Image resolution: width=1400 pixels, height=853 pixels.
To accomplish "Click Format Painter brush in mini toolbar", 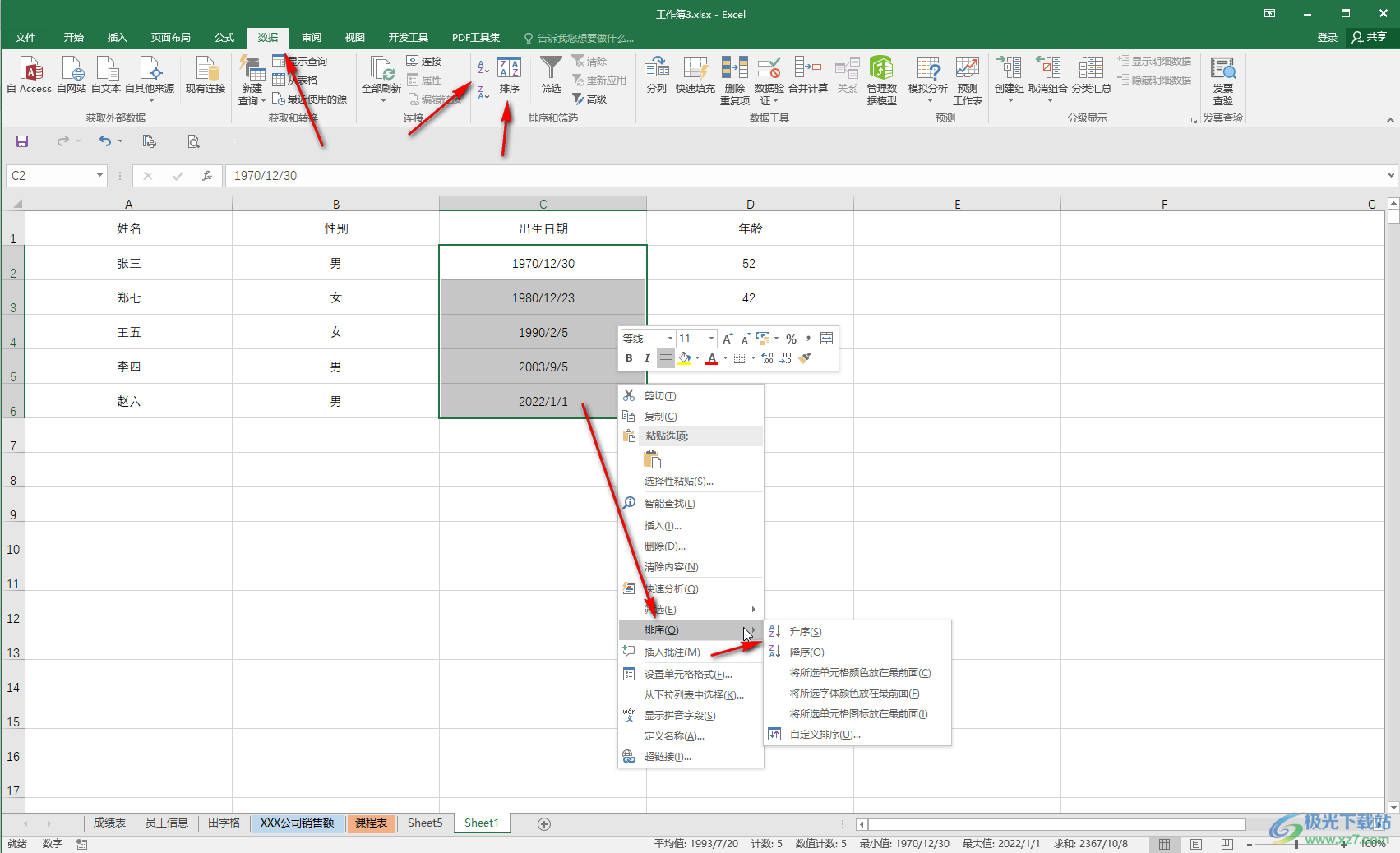I will click(x=805, y=358).
